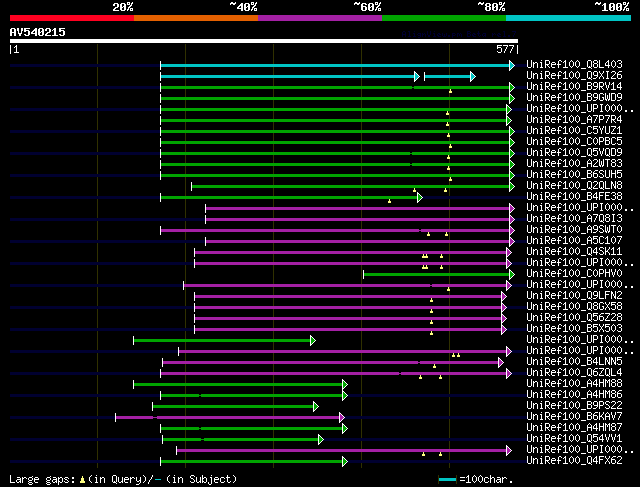The image size is (640, 487).
Task: Select the UniRef100_B6SUH5 label
Action: 574,175
